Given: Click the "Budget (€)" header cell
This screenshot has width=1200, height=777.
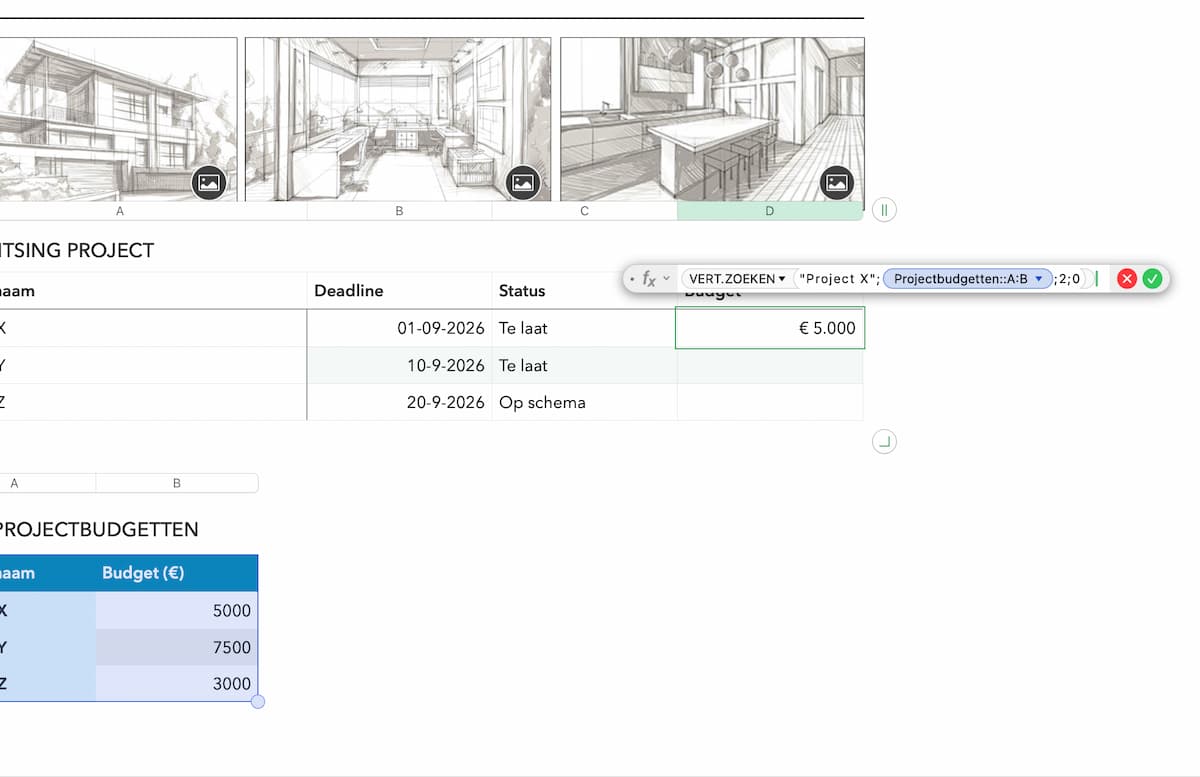Looking at the screenshot, I should (177, 573).
